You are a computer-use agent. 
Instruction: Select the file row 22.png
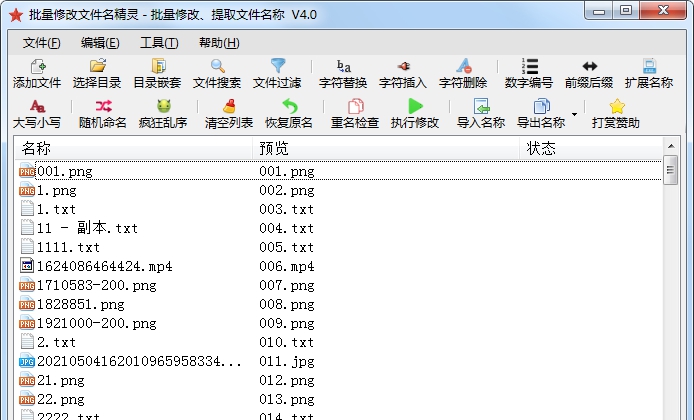coord(340,400)
